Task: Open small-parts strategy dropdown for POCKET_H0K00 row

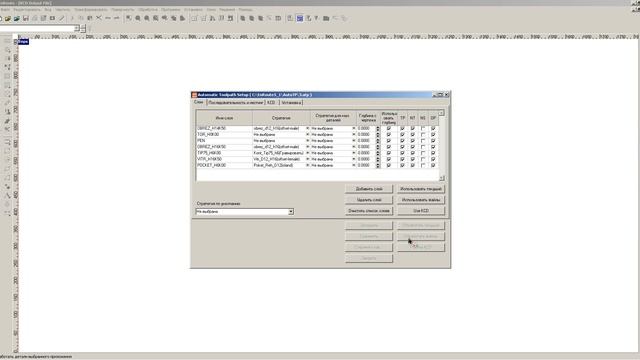Action: coord(354,165)
